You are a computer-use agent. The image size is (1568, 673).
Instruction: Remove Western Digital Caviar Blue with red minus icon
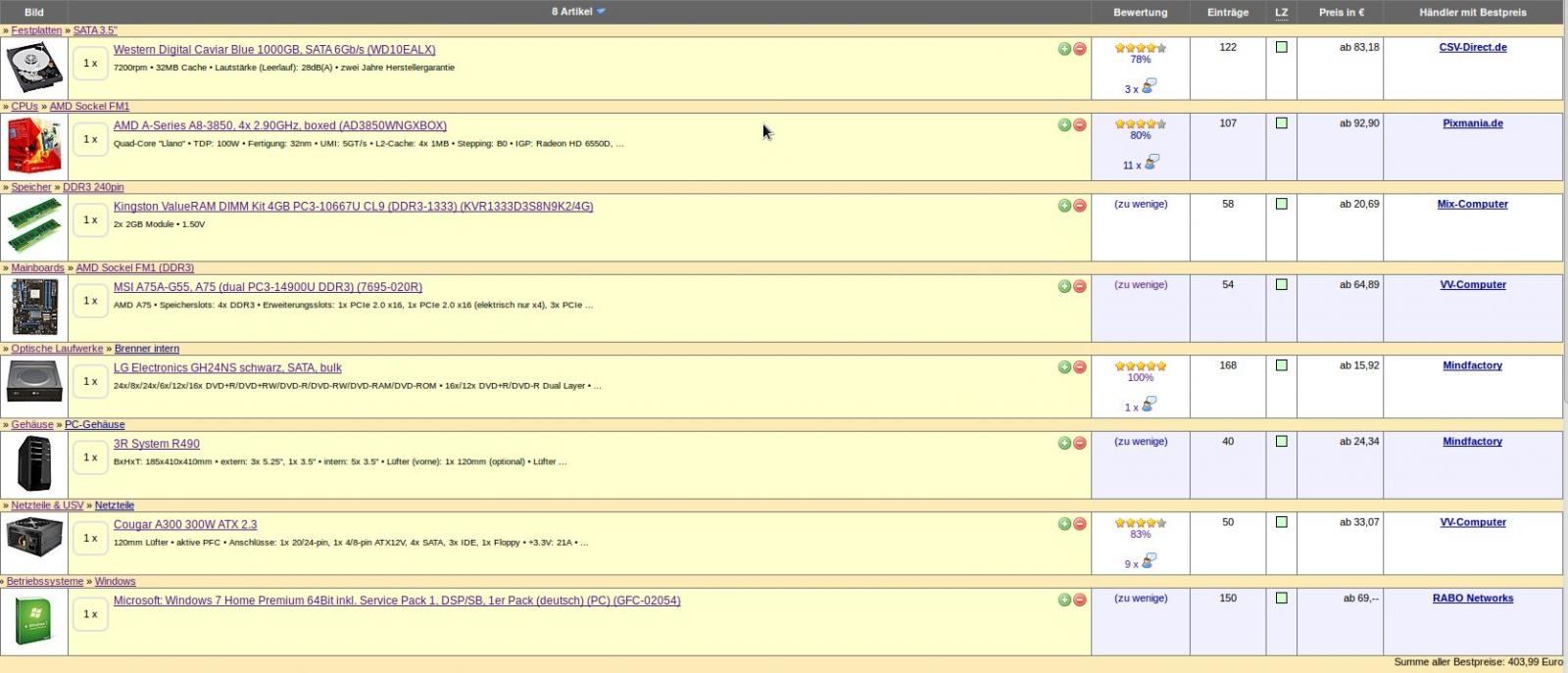coord(1079,49)
